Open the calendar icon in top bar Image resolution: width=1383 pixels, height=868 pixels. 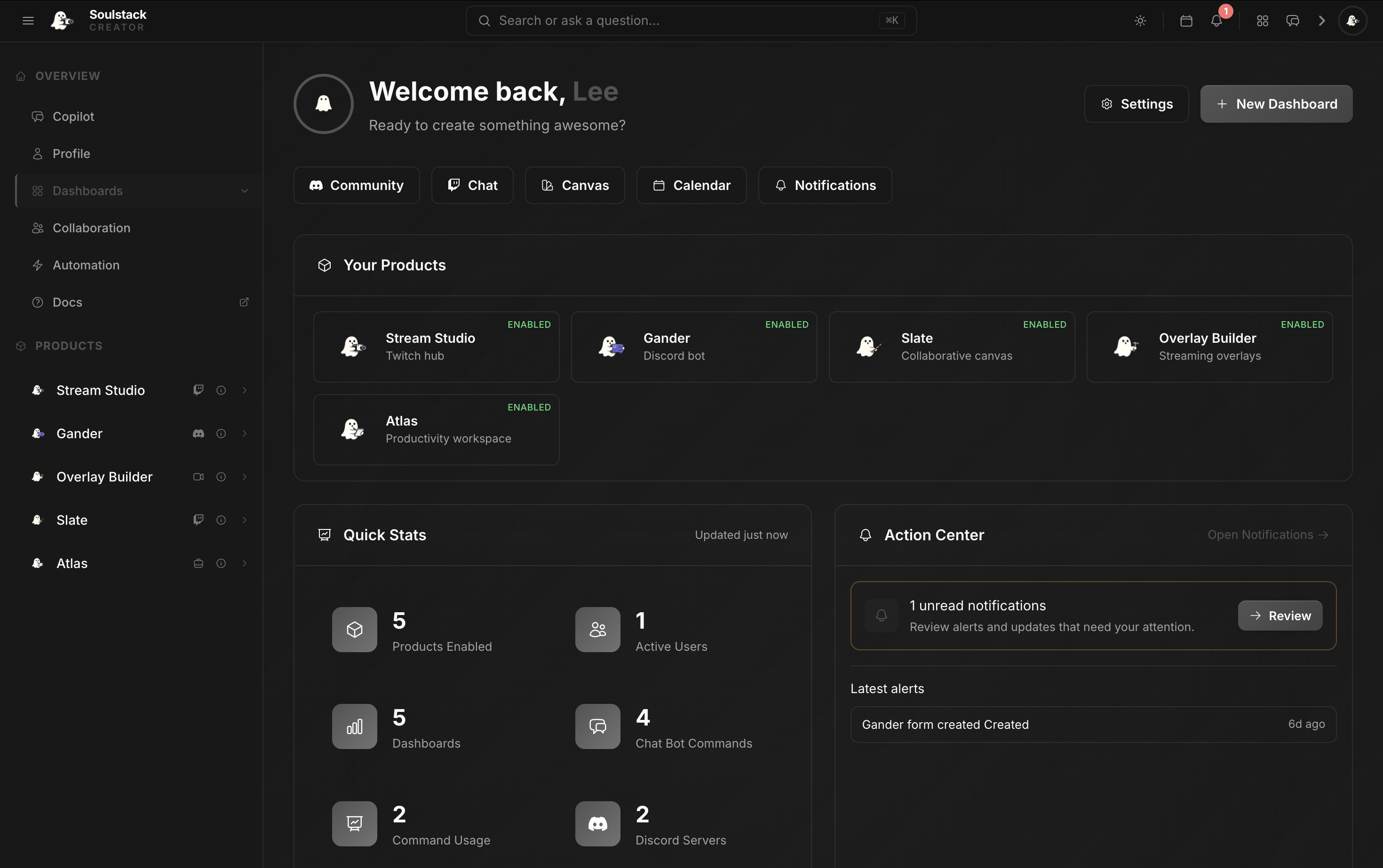pos(1186,21)
